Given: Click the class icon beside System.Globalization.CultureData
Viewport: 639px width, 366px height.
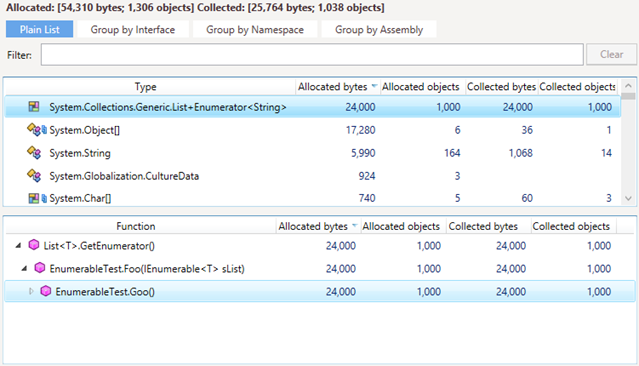Looking at the screenshot, I should click(x=34, y=176).
